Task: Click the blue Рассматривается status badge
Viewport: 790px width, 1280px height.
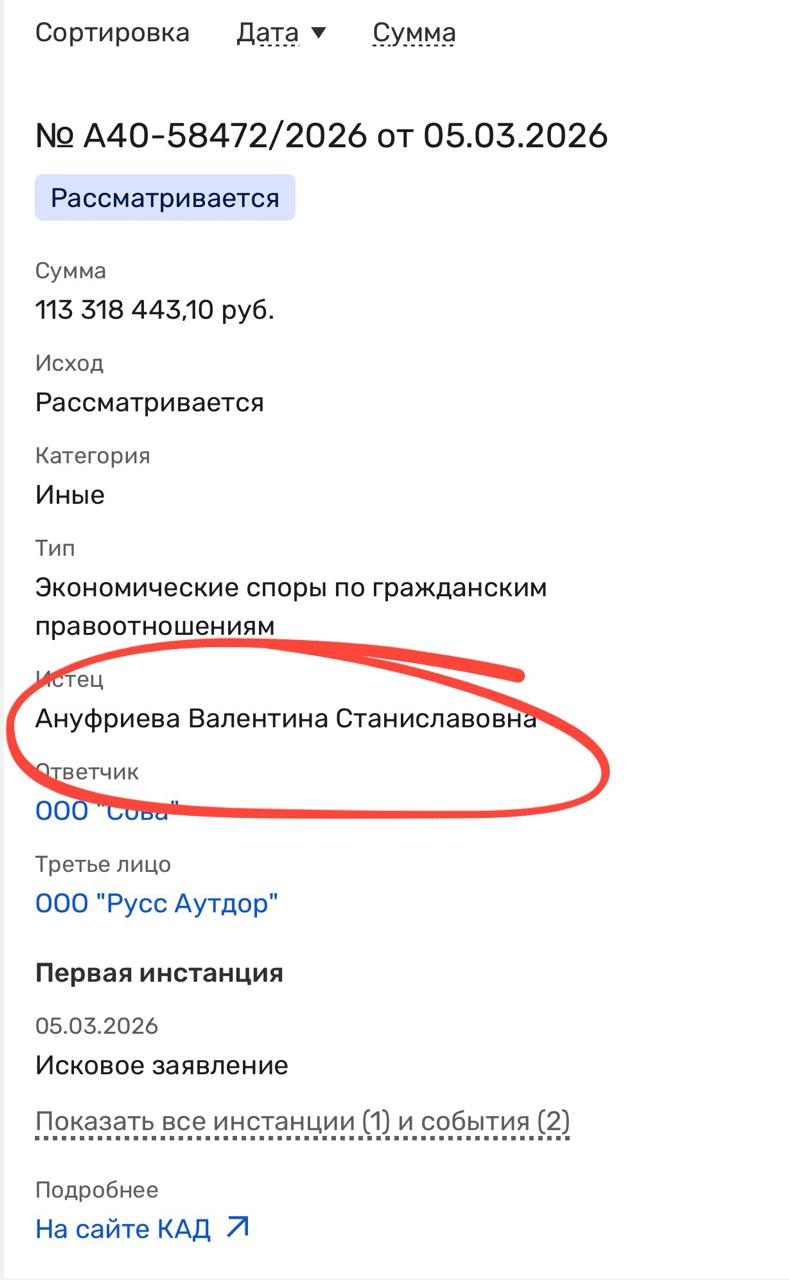Action: 165,198
